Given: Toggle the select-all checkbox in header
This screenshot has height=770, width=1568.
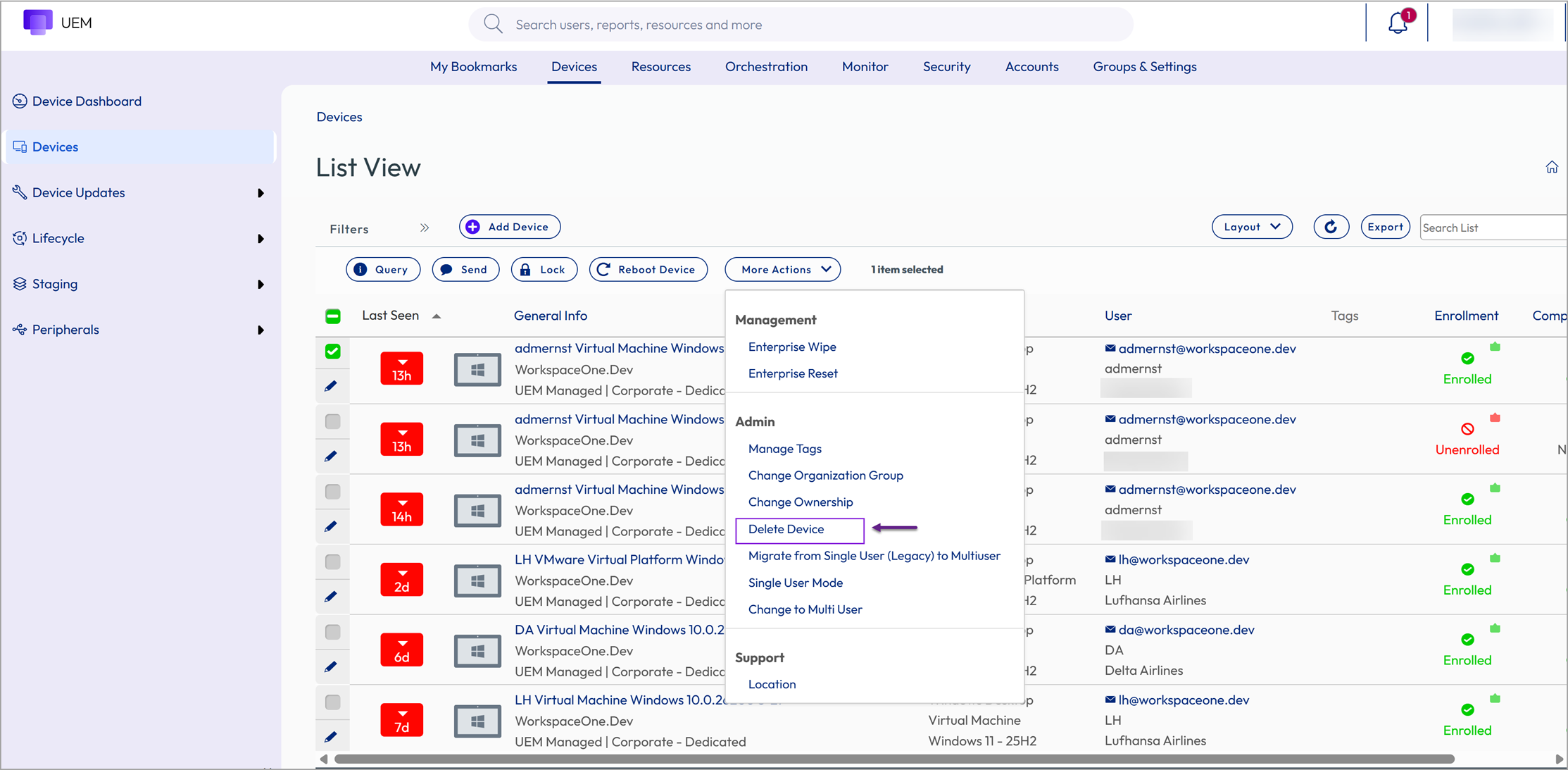Looking at the screenshot, I should click(333, 316).
